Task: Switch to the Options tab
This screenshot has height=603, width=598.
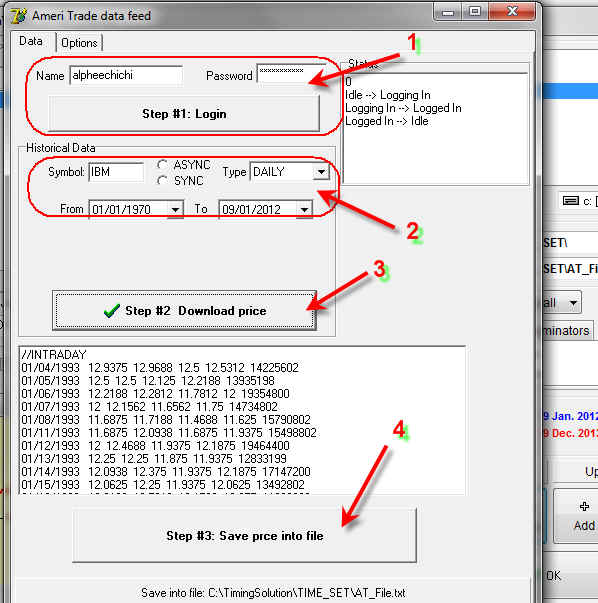Action: pos(79,43)
